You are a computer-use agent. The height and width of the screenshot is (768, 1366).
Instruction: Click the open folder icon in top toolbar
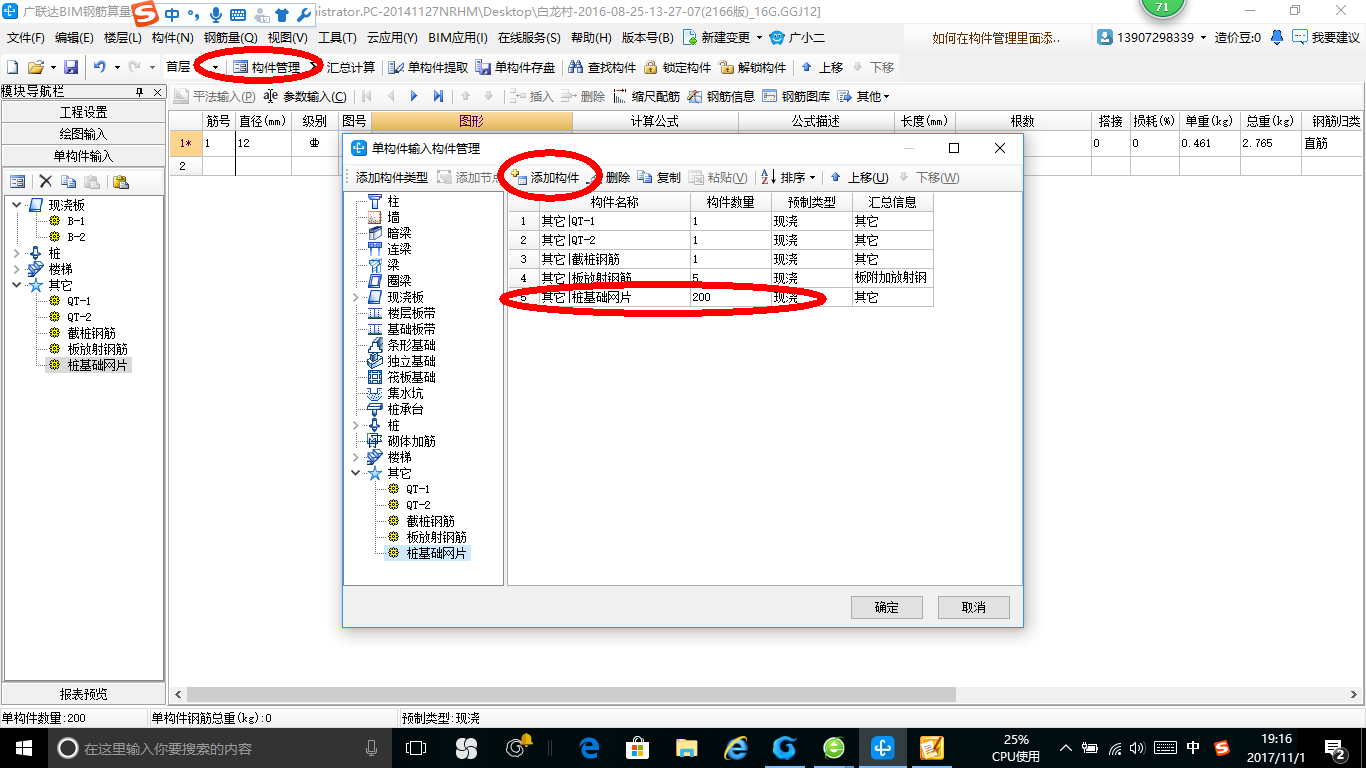point(35,67)
